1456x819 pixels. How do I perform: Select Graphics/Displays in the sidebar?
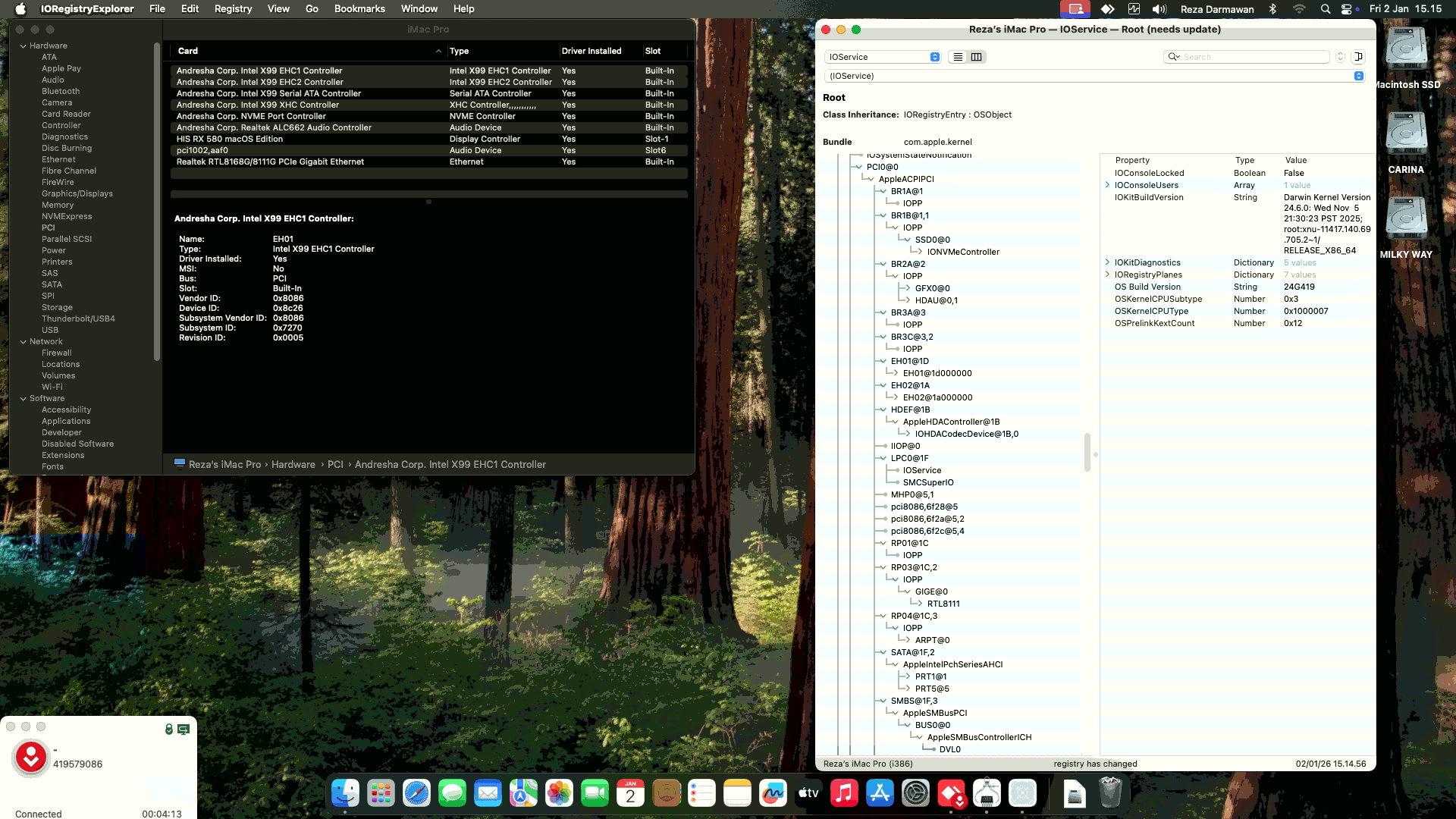click(77, 193)
